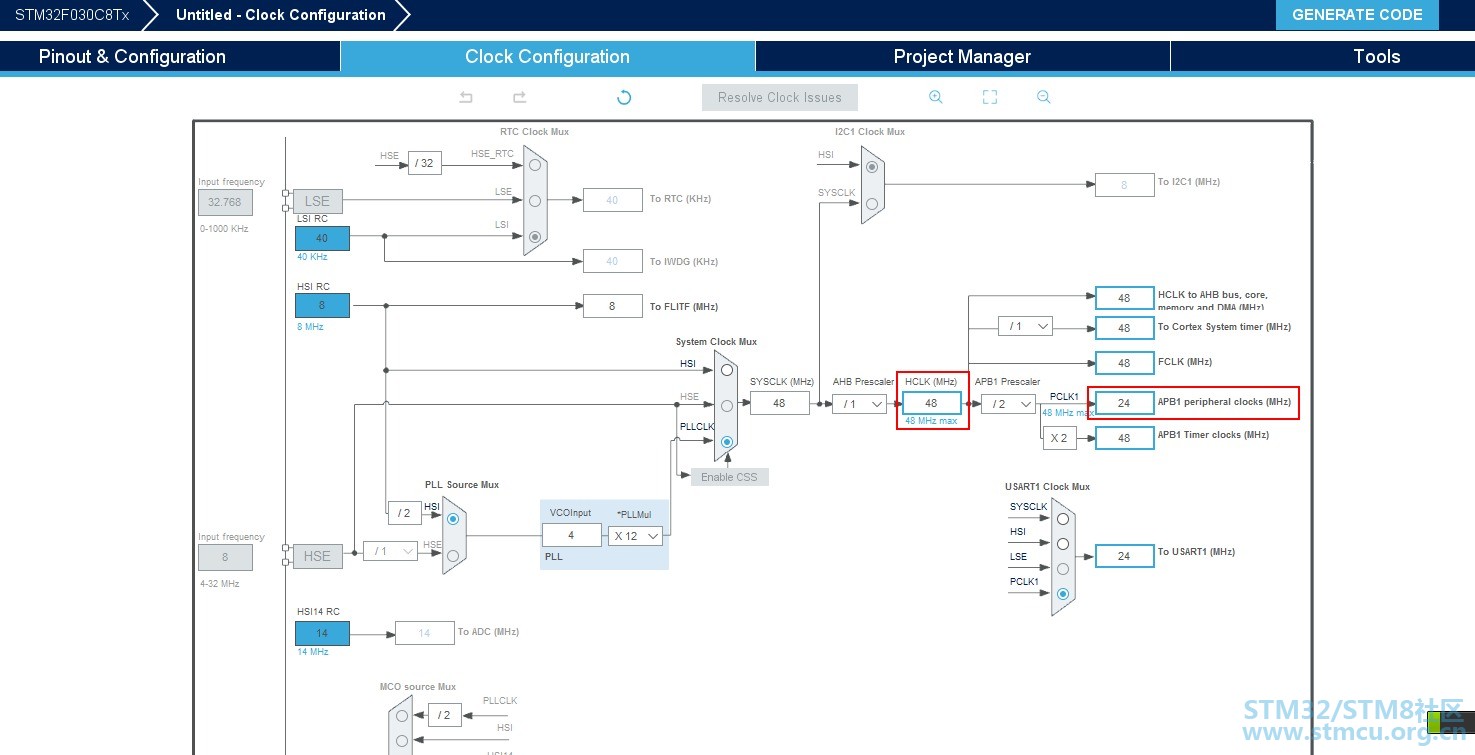Zoom out of the clock diagram
Screen dimensions: 1475x755
pos(1044,97)
